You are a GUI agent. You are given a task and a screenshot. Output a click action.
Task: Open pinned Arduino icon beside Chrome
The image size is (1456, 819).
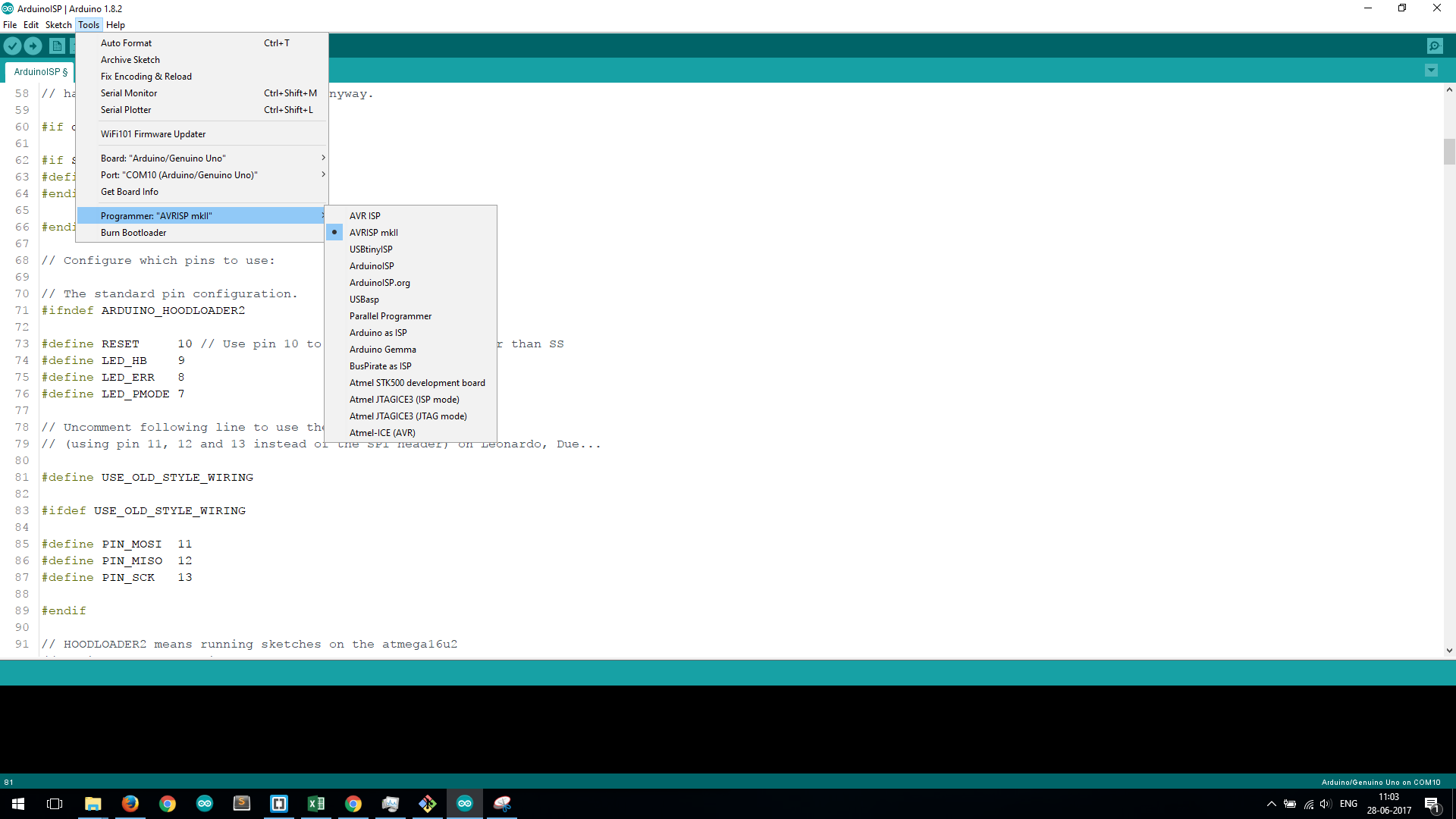click(x=204, y=804)
